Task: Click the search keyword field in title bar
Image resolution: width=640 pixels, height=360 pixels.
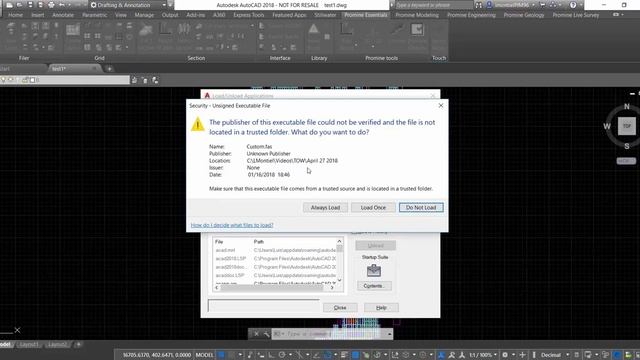Action: pos(433,5)
